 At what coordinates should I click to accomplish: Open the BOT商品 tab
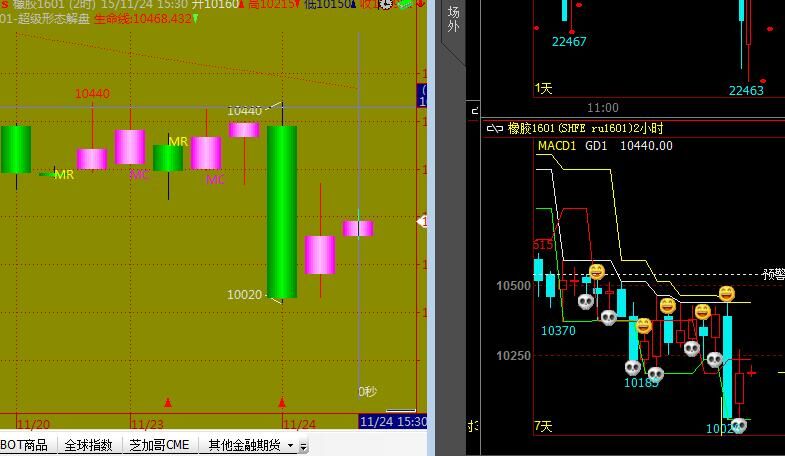click(24, 445)
